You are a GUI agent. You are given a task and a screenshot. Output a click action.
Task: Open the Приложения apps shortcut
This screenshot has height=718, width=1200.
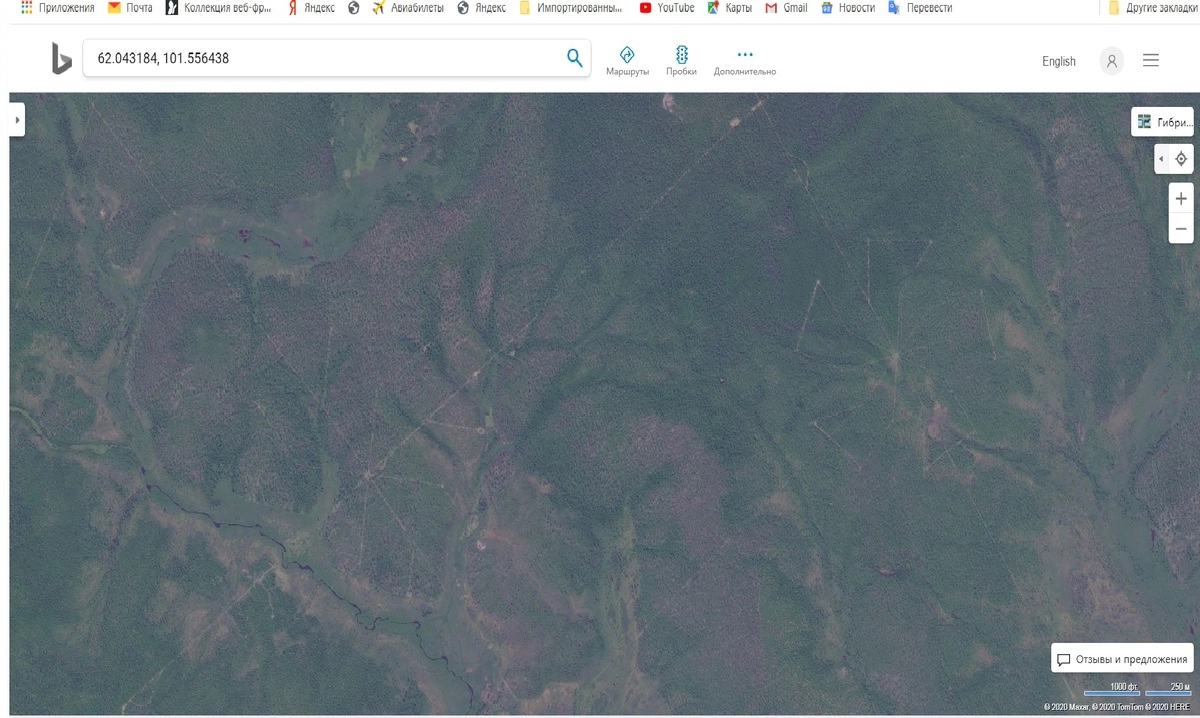pyautogui.click(x=58, y=8)
